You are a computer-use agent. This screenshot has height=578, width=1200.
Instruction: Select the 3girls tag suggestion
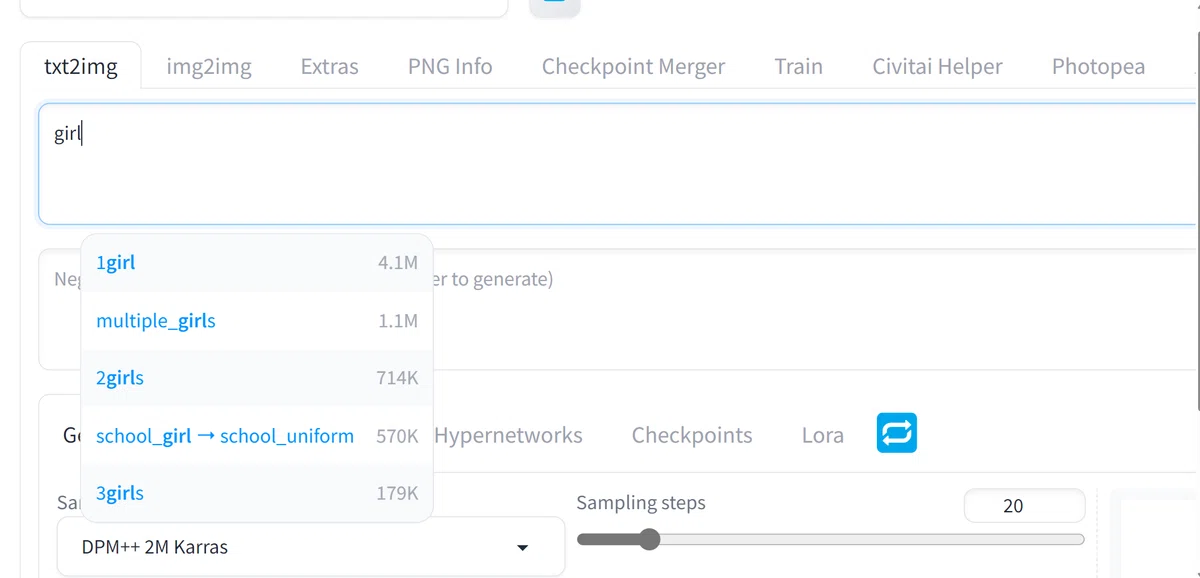pos(257,493)
